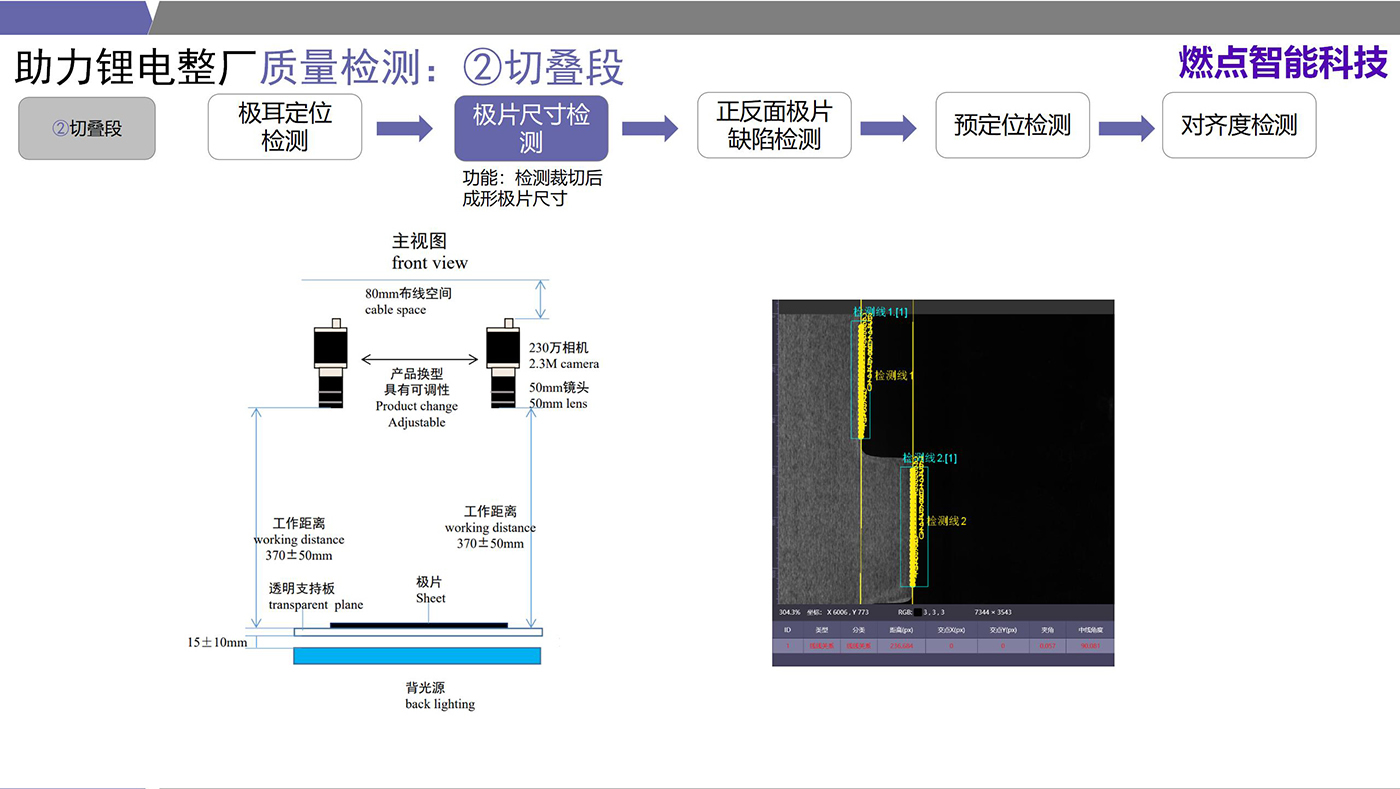
Task: Click the 预定位检测 step box
Action: pyautogui.click(x=1012, y=126)
